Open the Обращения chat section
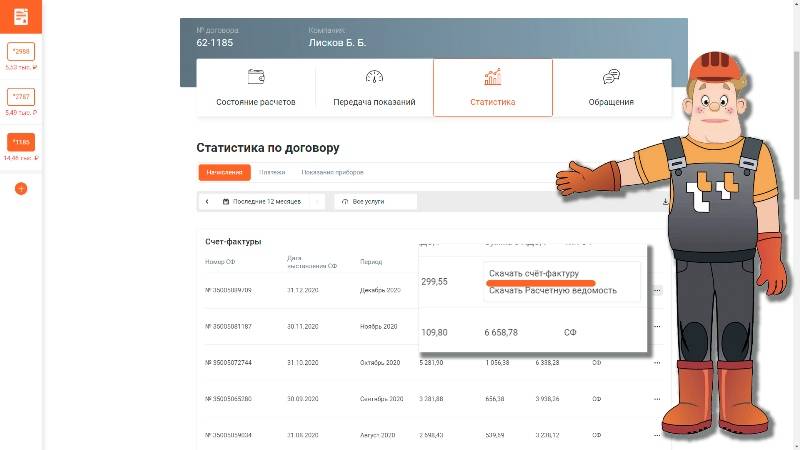 [611, 88]
